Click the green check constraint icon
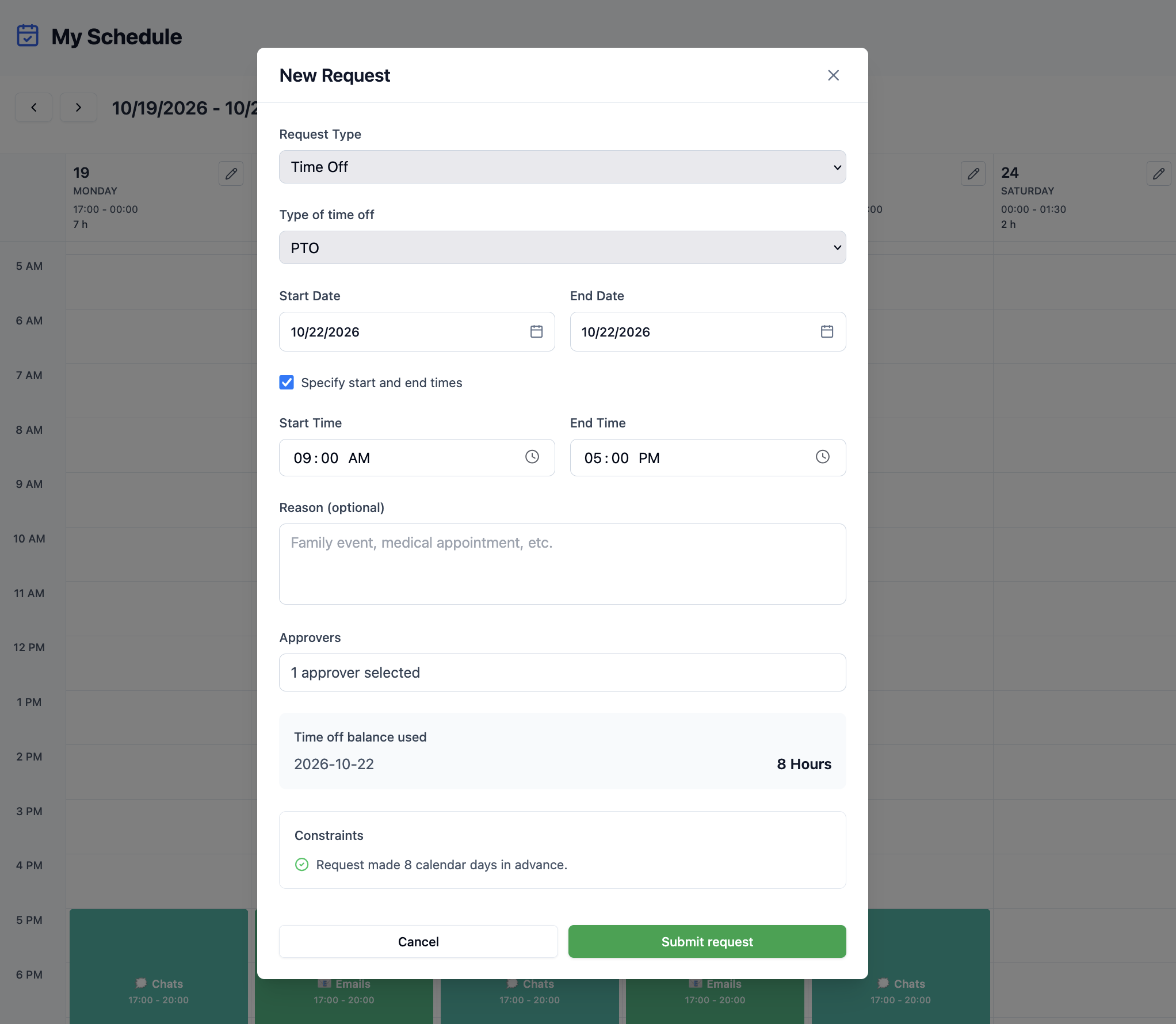This screenshot has width=1176, height=1024. click(301, 865)
